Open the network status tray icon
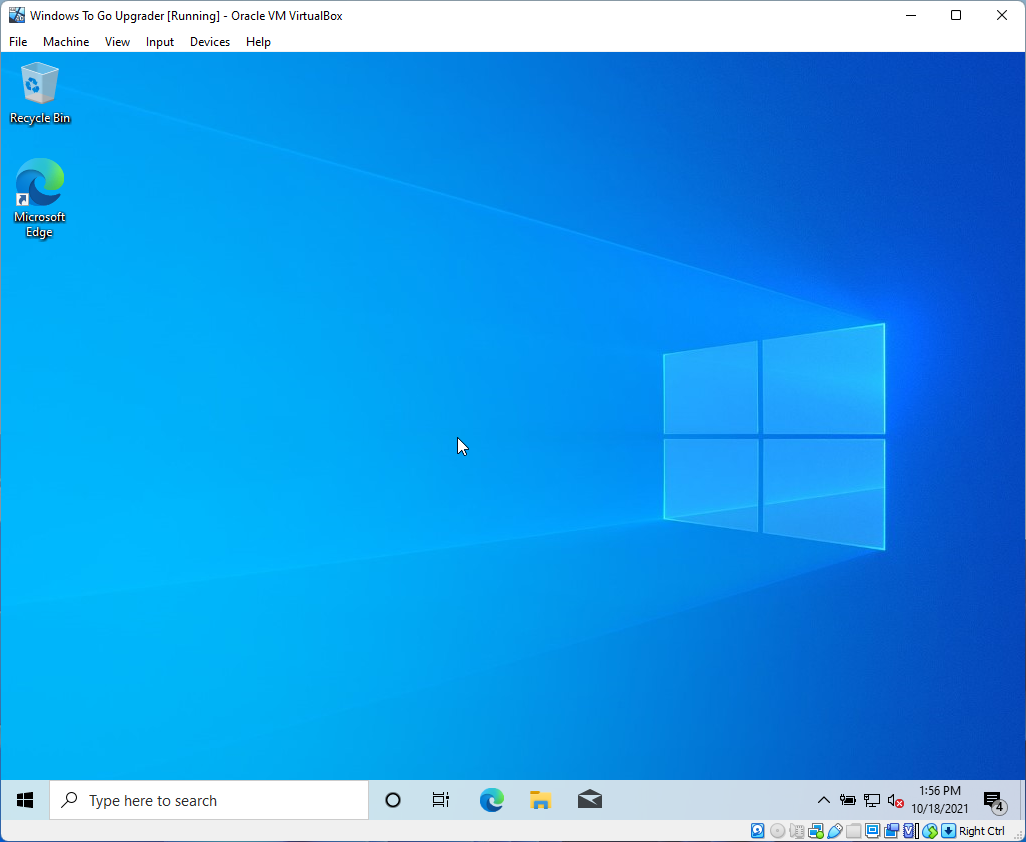Viewport: 1026px width, 842px height. 872,800
